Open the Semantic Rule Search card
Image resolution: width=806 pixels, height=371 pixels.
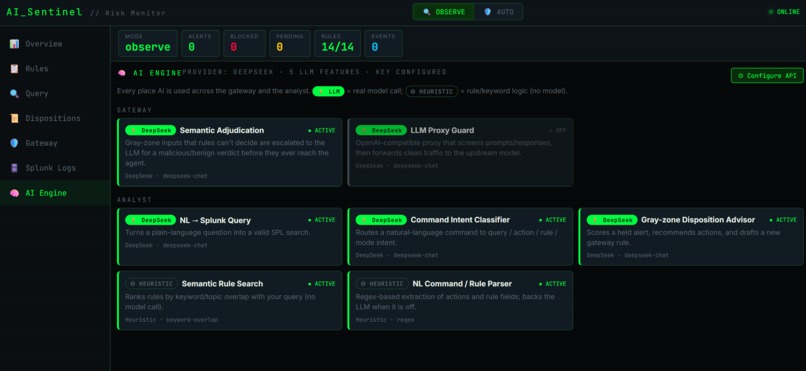[230, 301]
